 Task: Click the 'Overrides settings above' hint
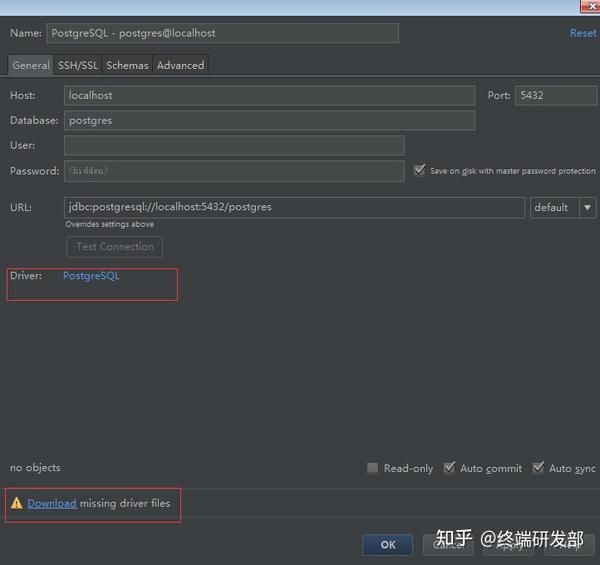click(110, 224)
